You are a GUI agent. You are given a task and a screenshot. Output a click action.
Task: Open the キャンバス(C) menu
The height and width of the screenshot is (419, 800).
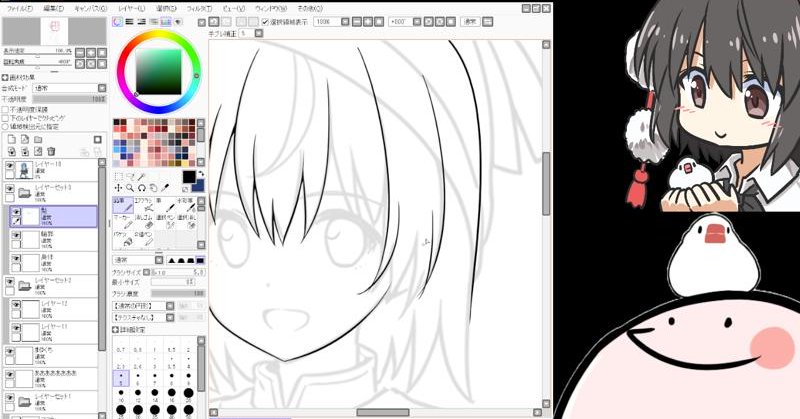(91, 9)
